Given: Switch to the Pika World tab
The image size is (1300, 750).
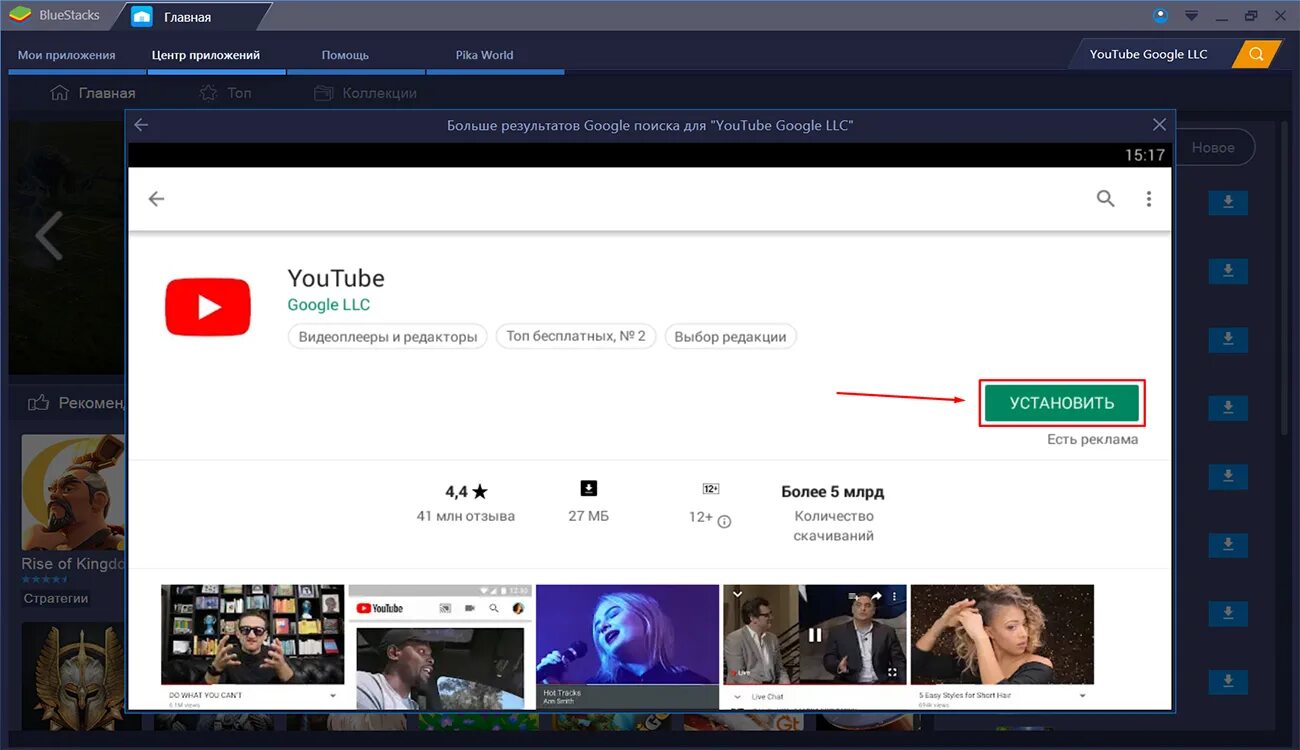Looking at the screenshot, I should [484, 55].
